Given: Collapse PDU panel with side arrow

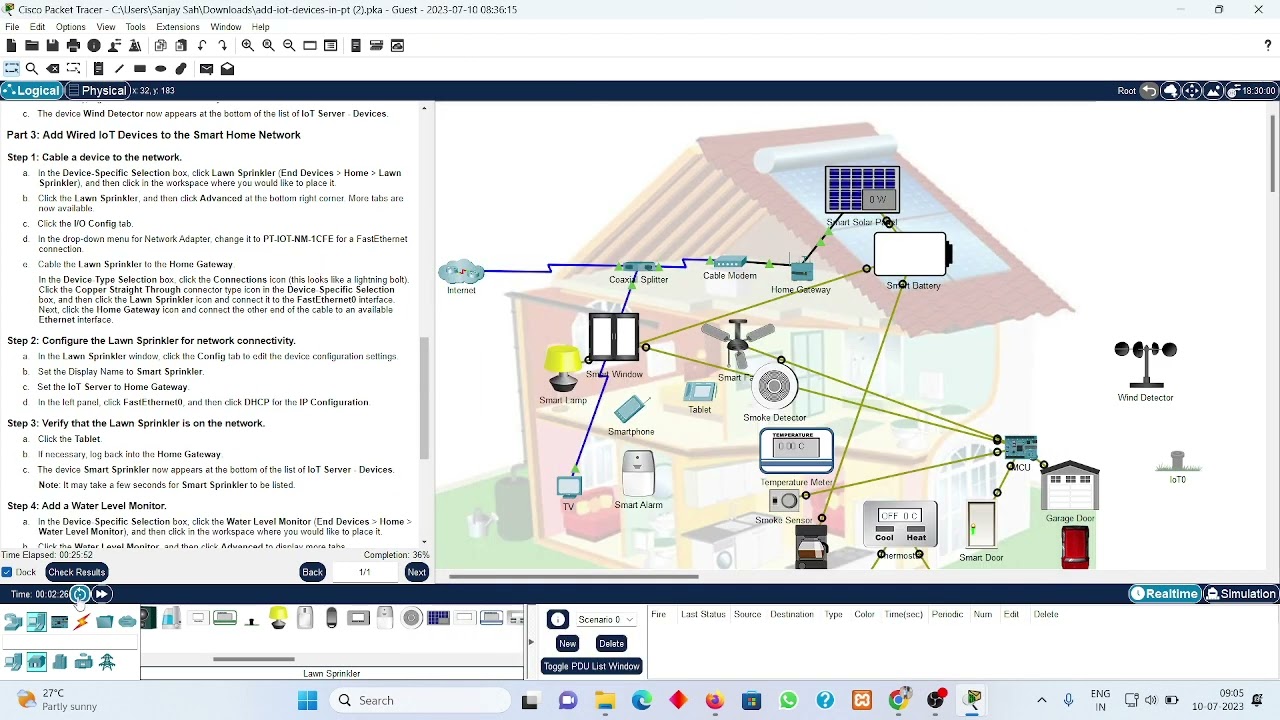Looking at the screenshot, I should coord(530,642).
